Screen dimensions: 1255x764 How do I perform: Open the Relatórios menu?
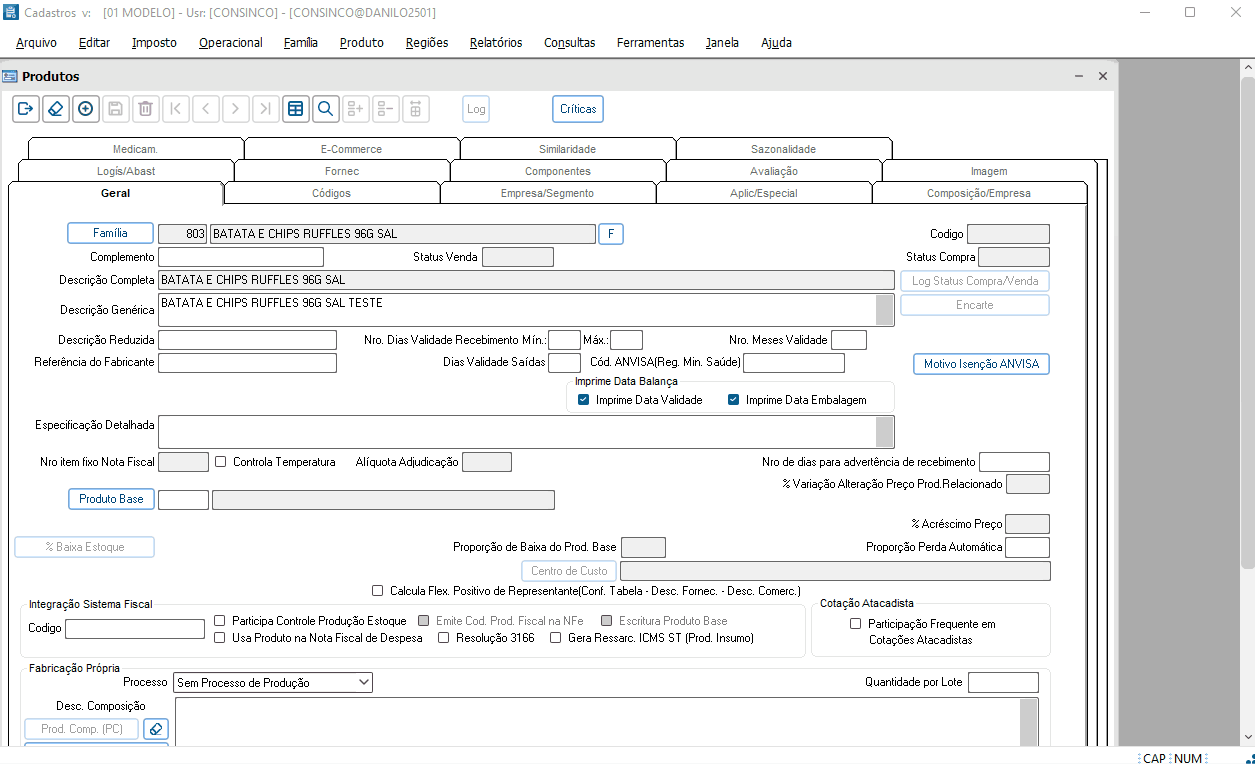(496, 43)
